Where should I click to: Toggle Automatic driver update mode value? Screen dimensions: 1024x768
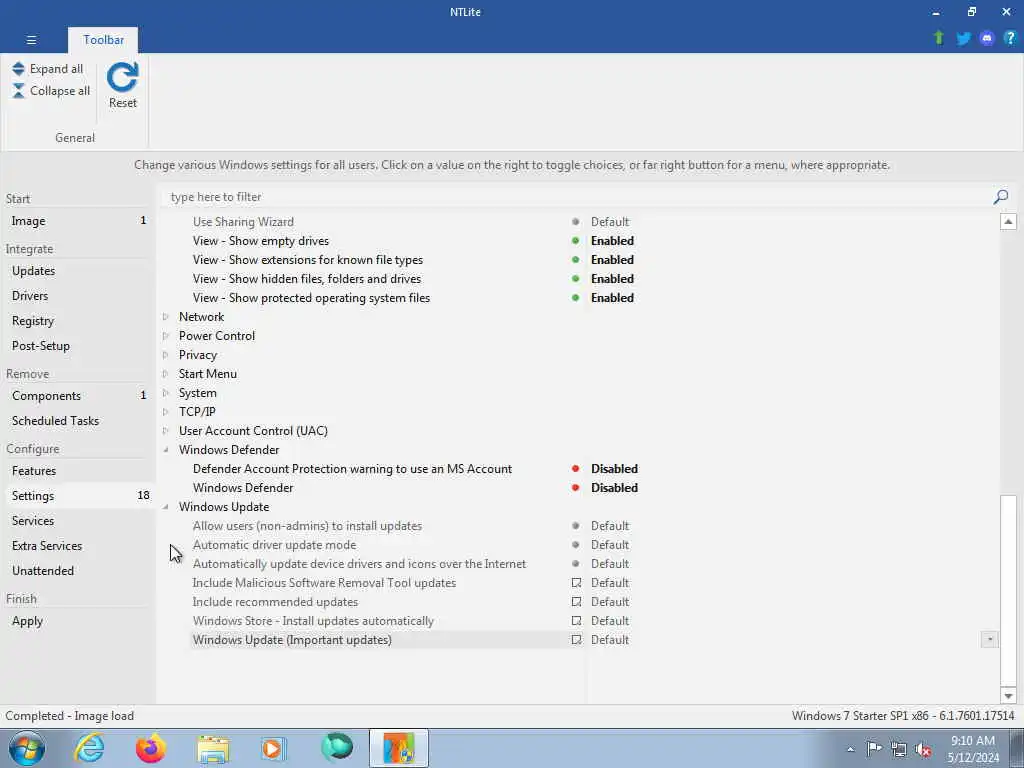pos(610,545)
